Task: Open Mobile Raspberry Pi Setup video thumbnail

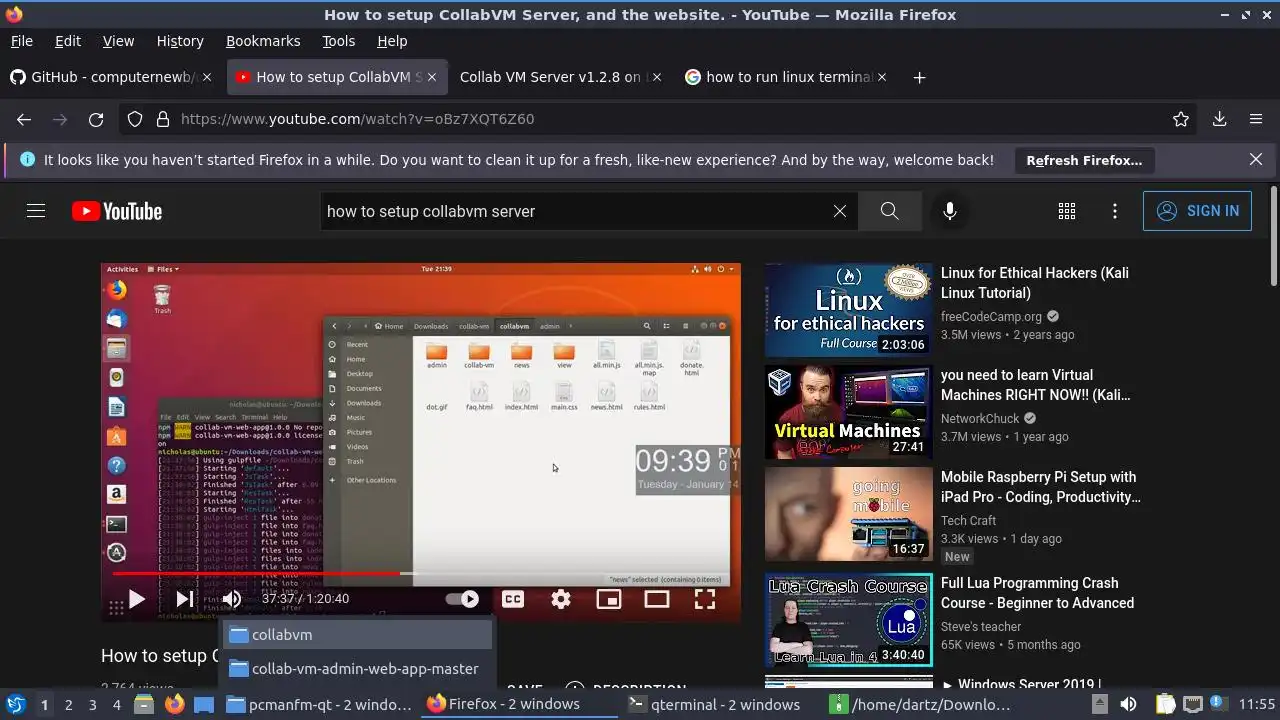Action: (x=848, y=514)
